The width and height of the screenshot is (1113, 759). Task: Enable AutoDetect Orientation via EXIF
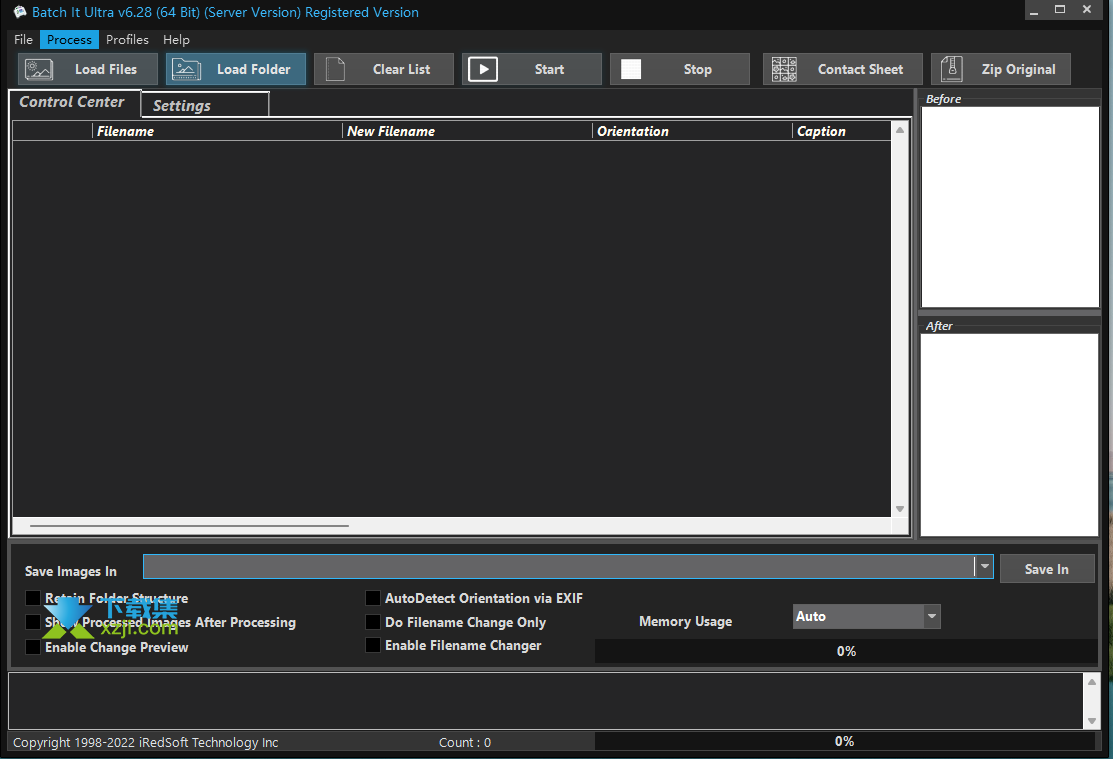(x=373, y=598)
